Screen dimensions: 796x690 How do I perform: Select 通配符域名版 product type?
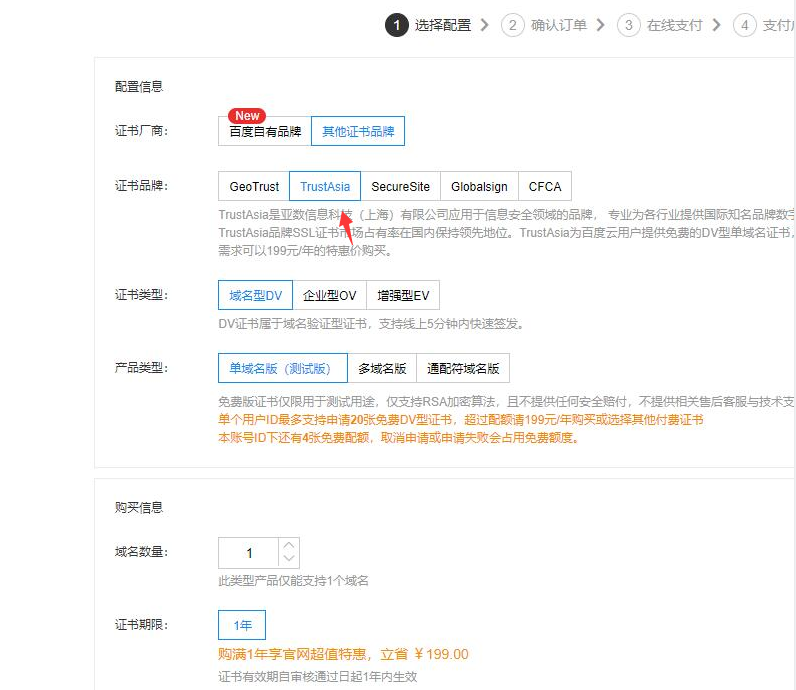463,368
